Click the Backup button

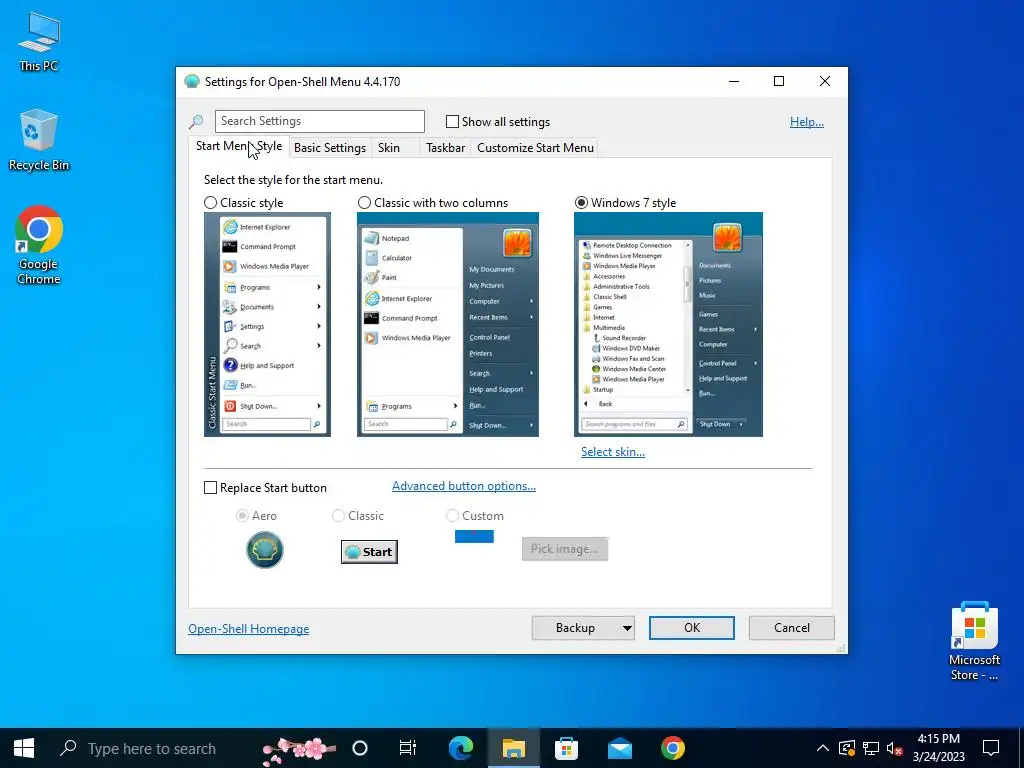(575, 628)
